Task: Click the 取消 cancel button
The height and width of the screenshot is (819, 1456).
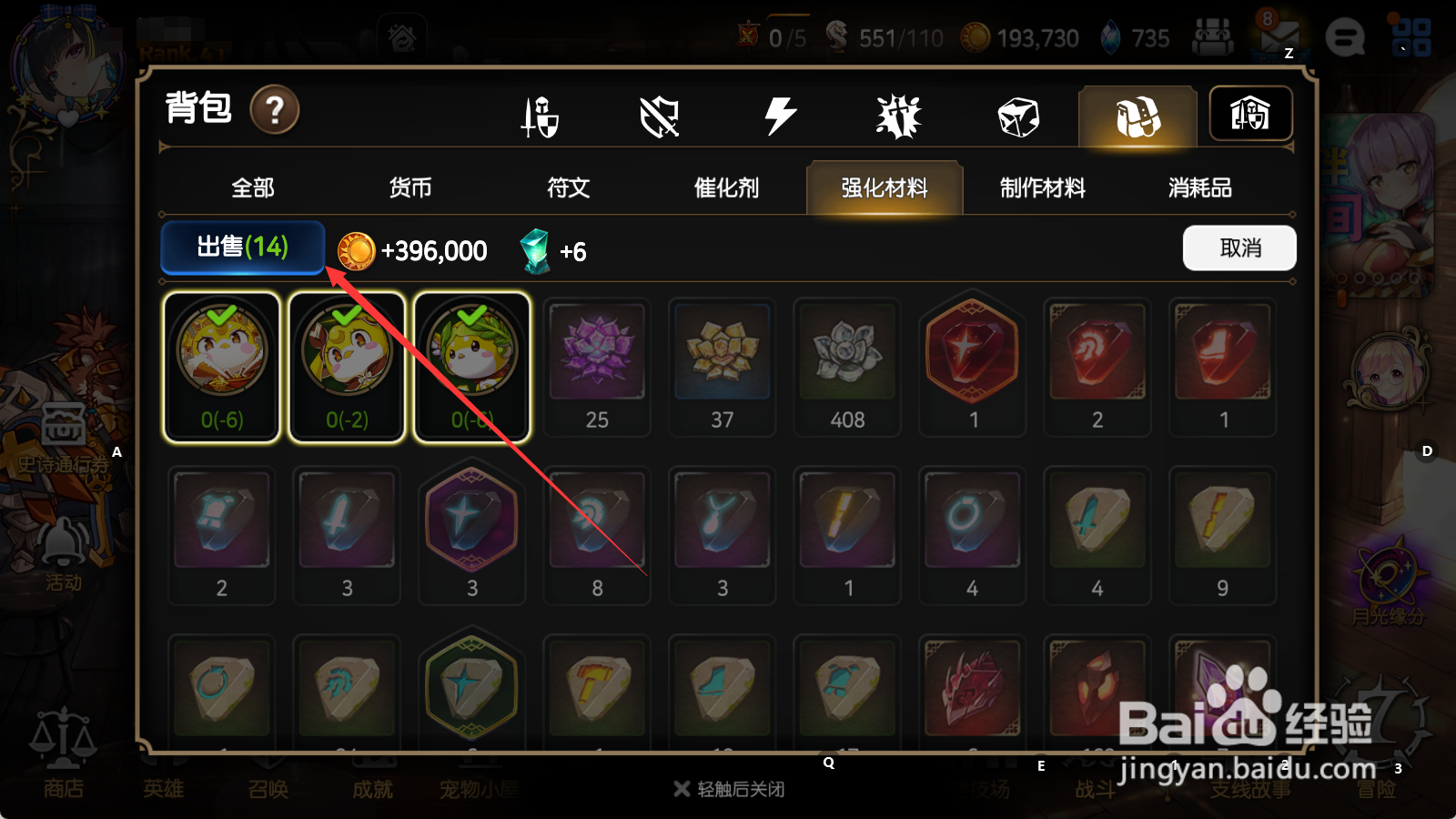Action: (x=1239, y=248)
